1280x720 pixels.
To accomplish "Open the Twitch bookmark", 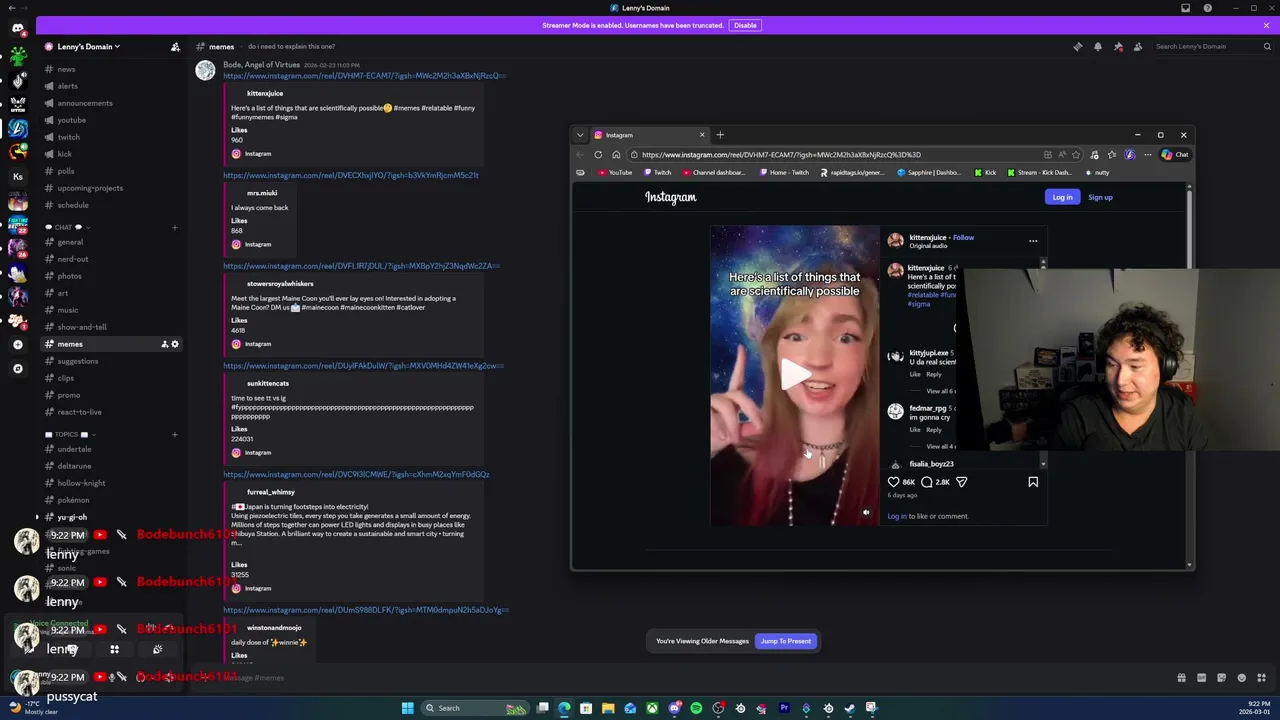I will pos(657,173).
